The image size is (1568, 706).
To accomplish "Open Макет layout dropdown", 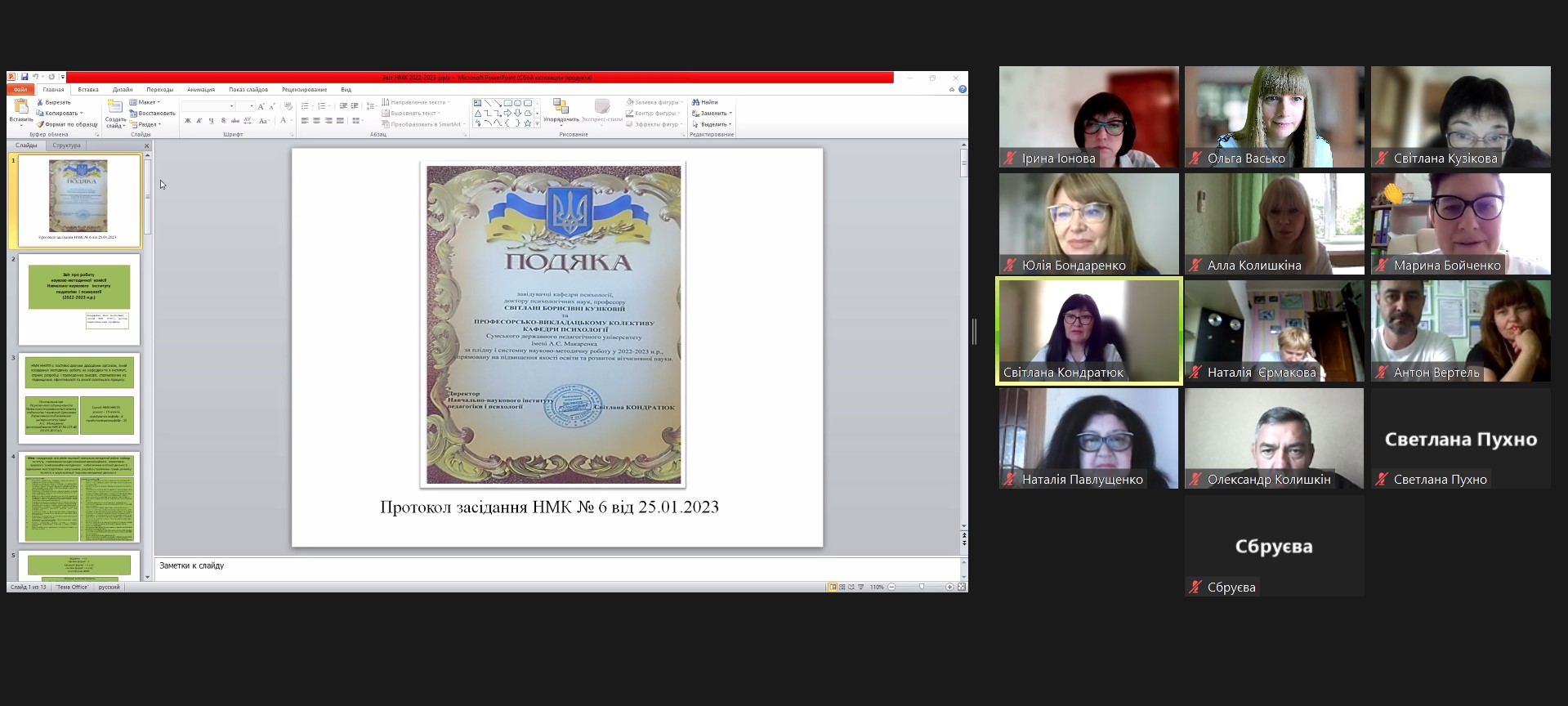I will 145,102.
